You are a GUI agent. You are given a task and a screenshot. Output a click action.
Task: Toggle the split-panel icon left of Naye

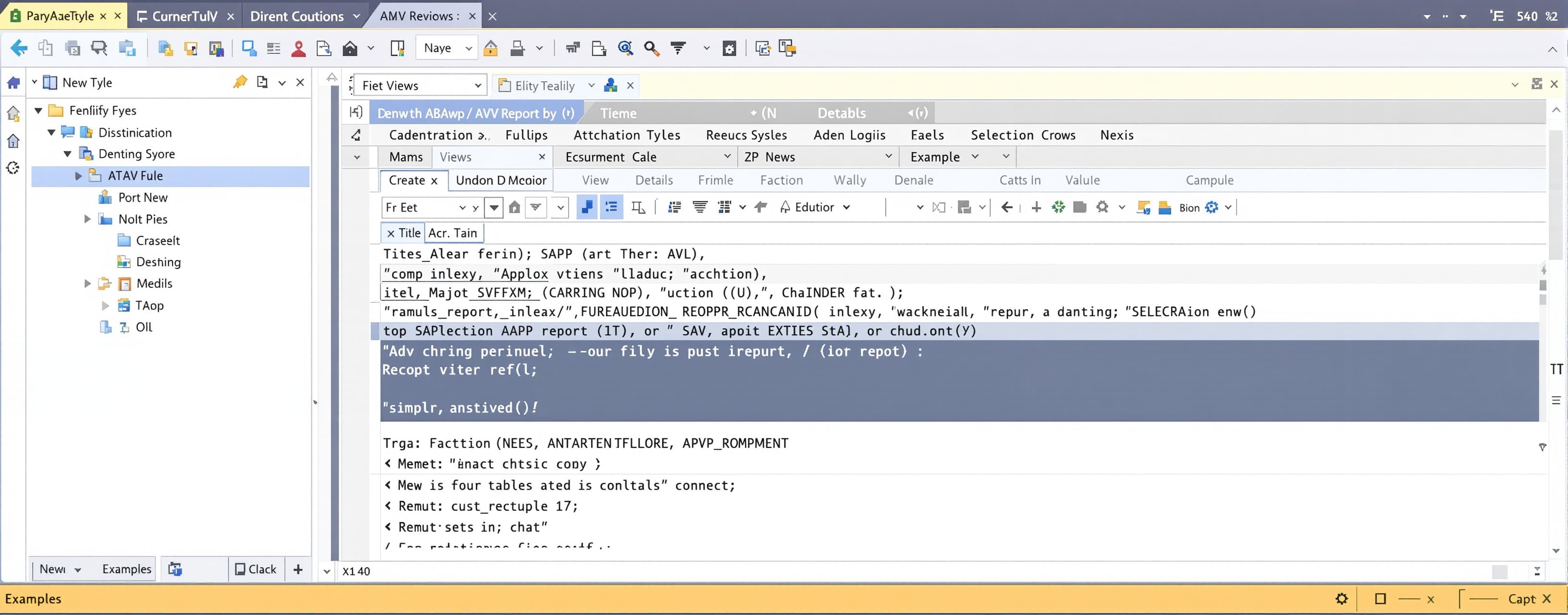tap(397, 48)
